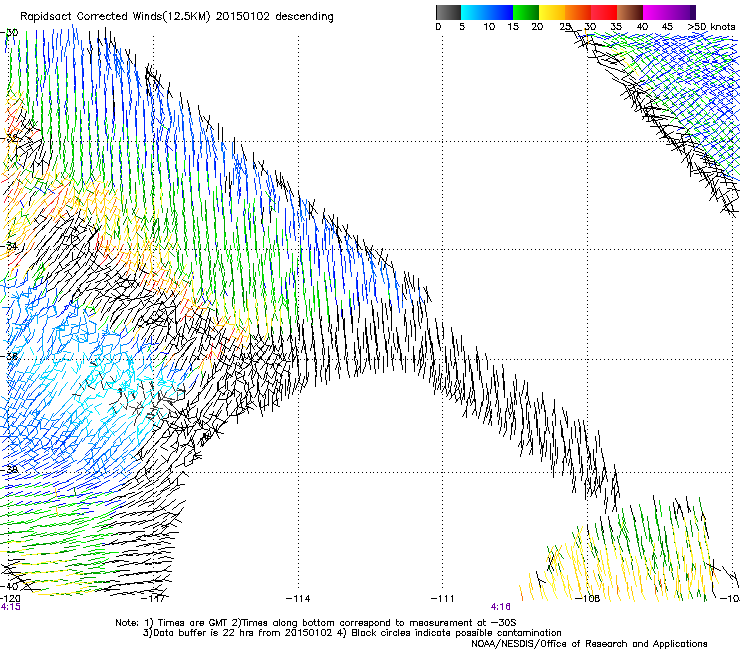The width and height of the screenshot is (740, 650).
Task: Click the '-40' latitude axis label
Action: click(x=9, y=586)
